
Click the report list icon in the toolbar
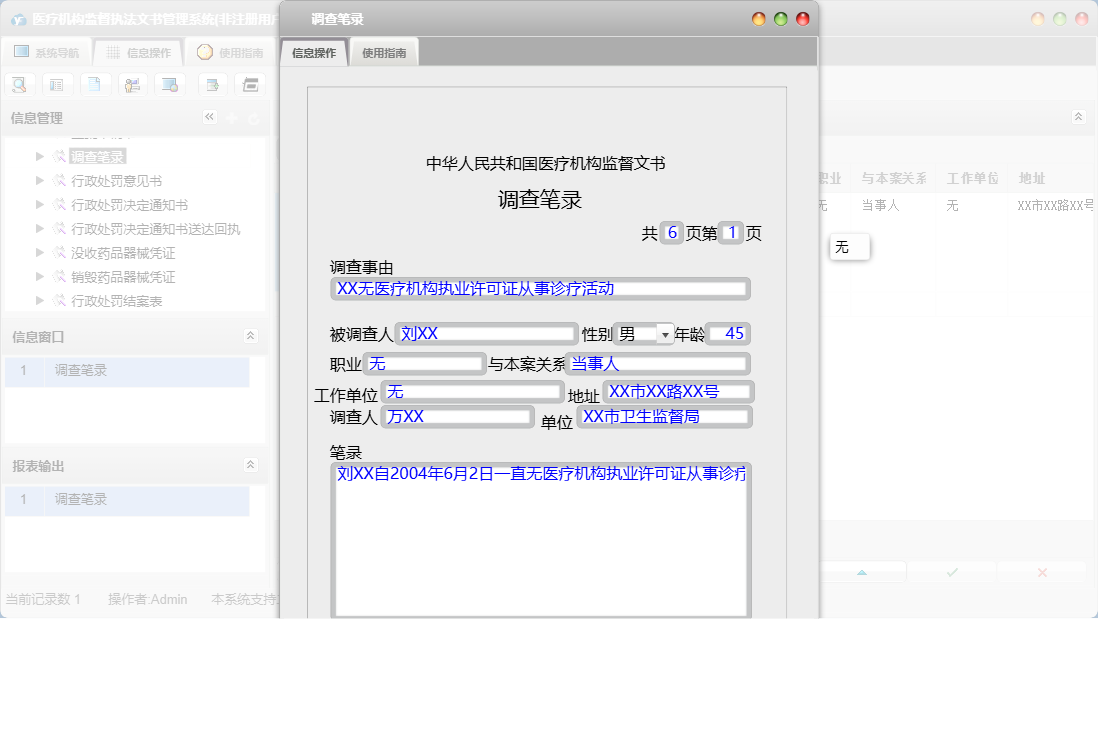tap(57, 84)
